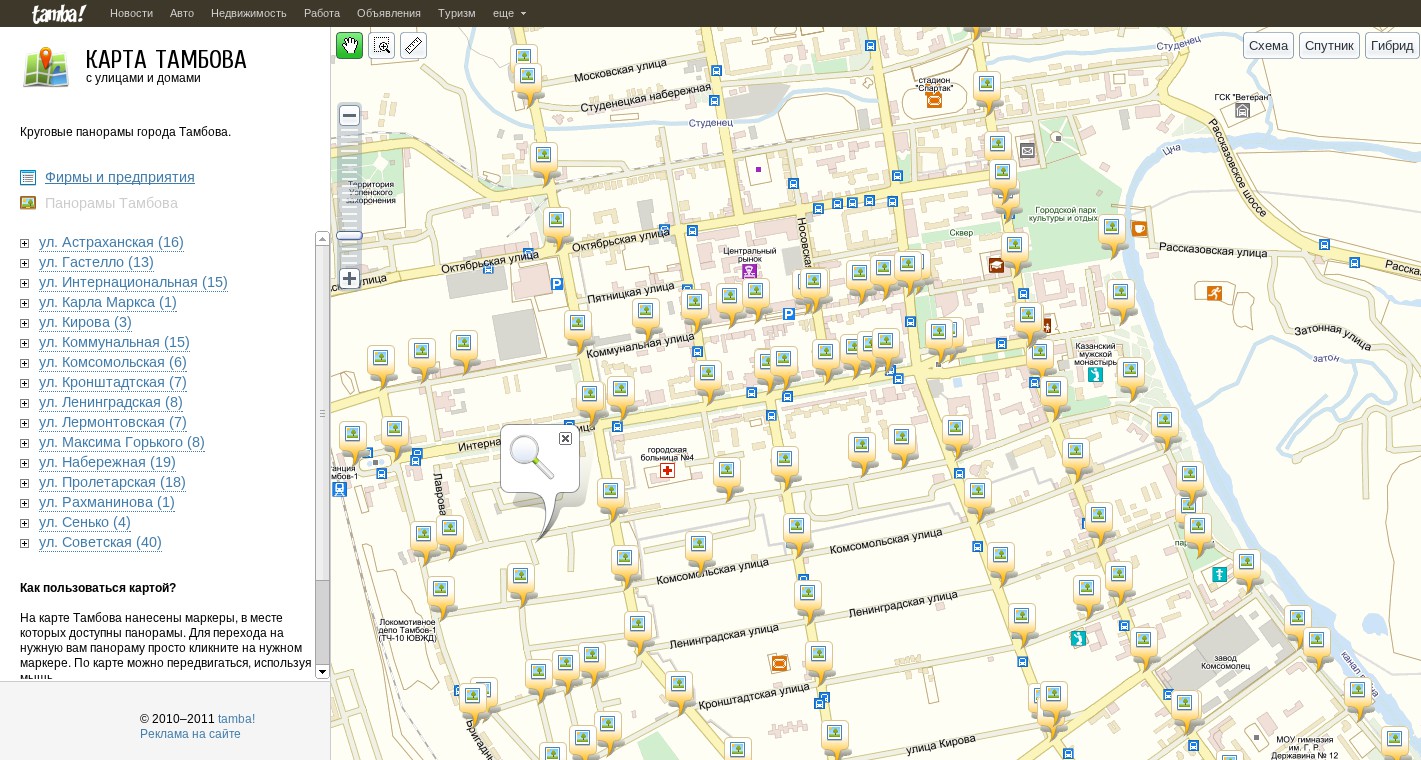This screenshot has width=1421, height=760.
Task: Switch map to Схема view
Action: coord(1268,46)
